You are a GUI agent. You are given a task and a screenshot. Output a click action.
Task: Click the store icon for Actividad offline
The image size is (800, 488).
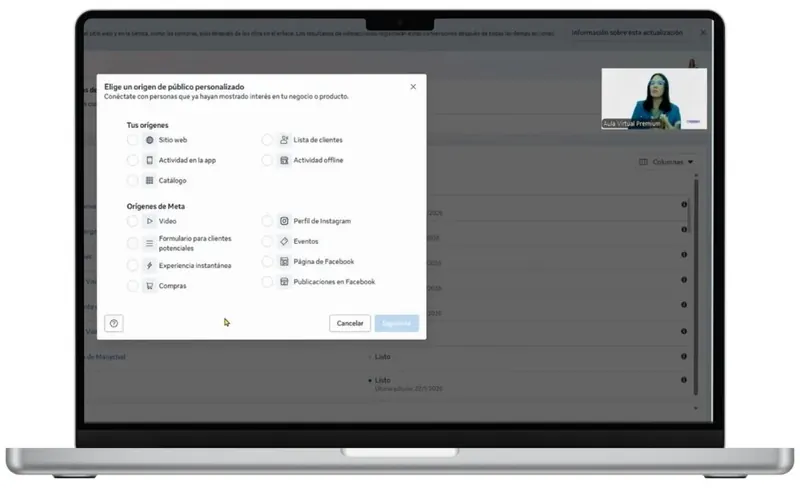pos(284,160)
